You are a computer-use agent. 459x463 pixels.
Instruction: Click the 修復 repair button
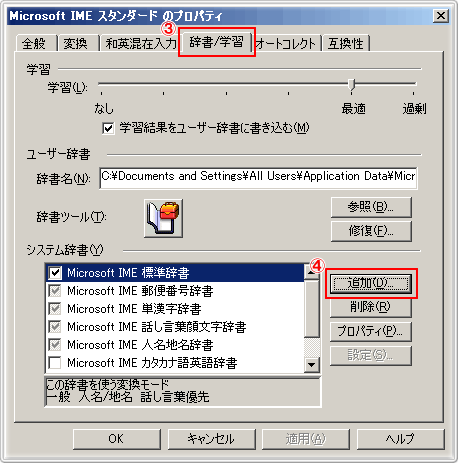click(371, 231)
